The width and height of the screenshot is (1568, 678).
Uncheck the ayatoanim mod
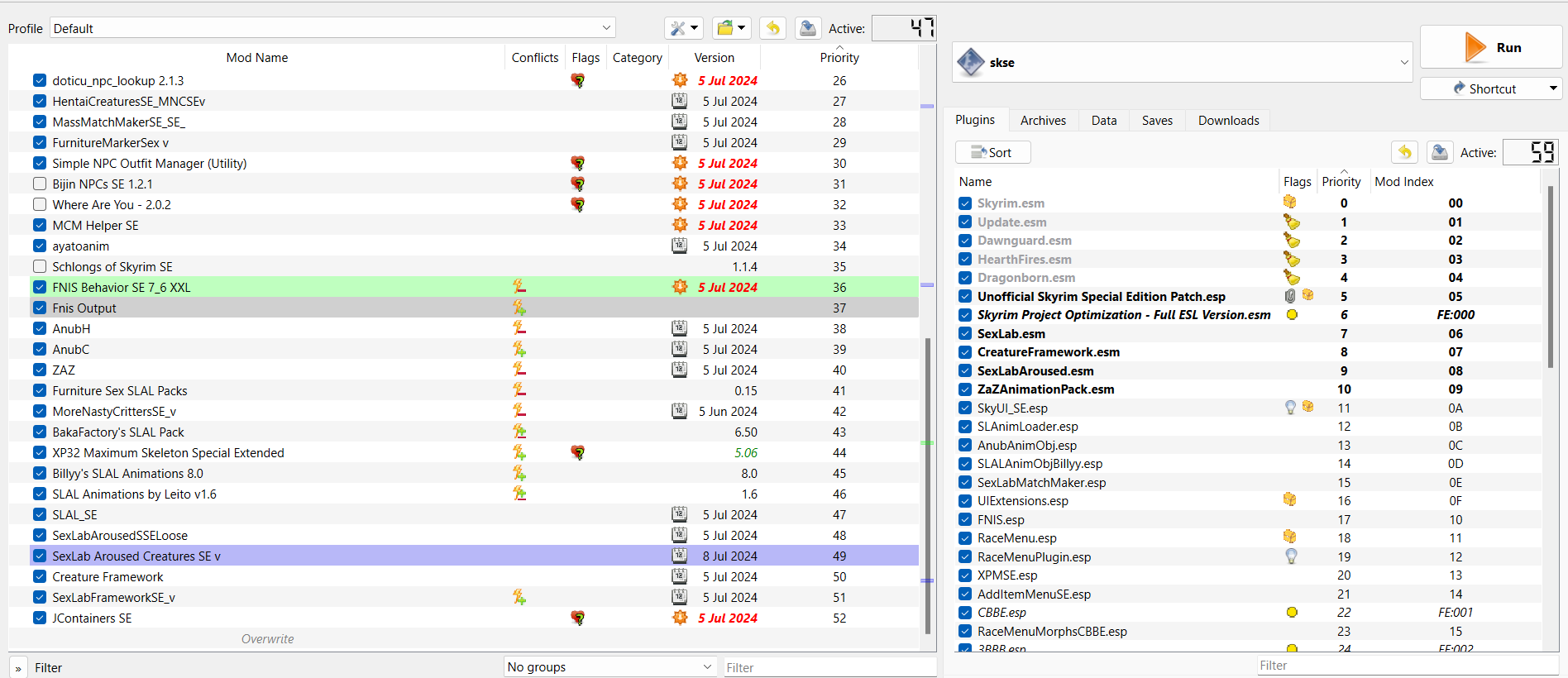[x=40, y=246]
